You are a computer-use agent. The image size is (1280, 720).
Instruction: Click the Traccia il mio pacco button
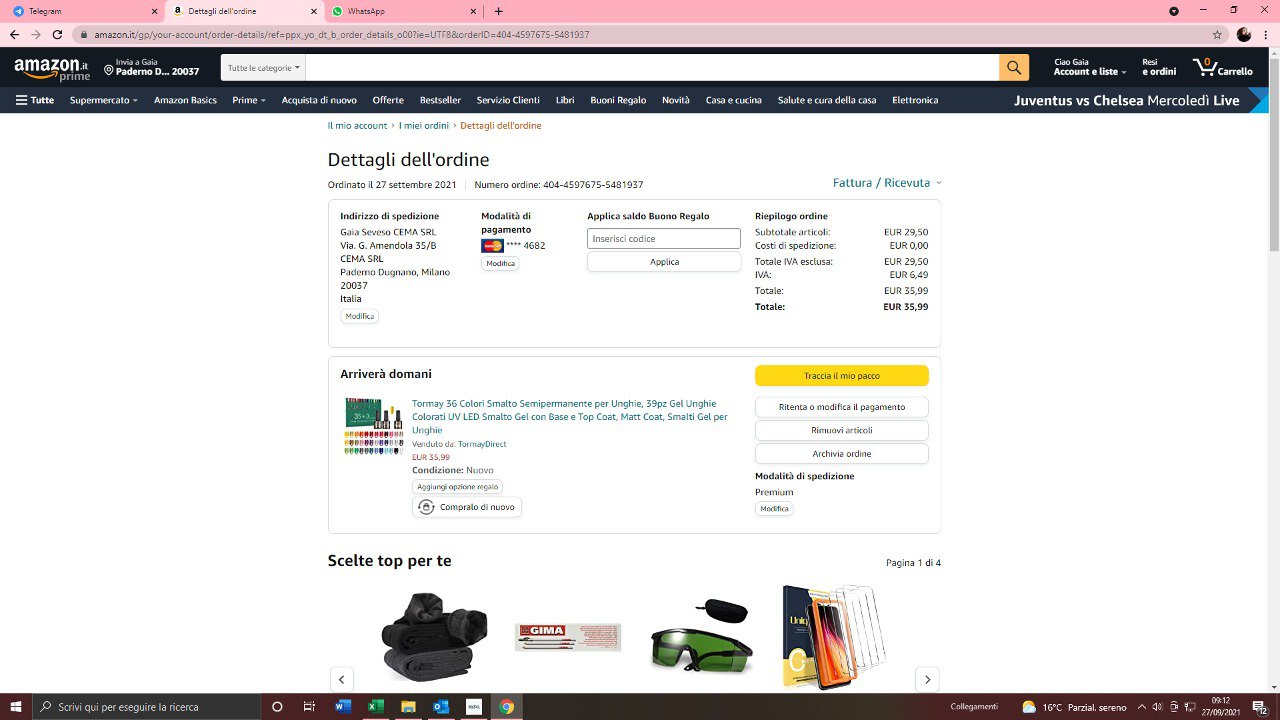coord(842,376)
